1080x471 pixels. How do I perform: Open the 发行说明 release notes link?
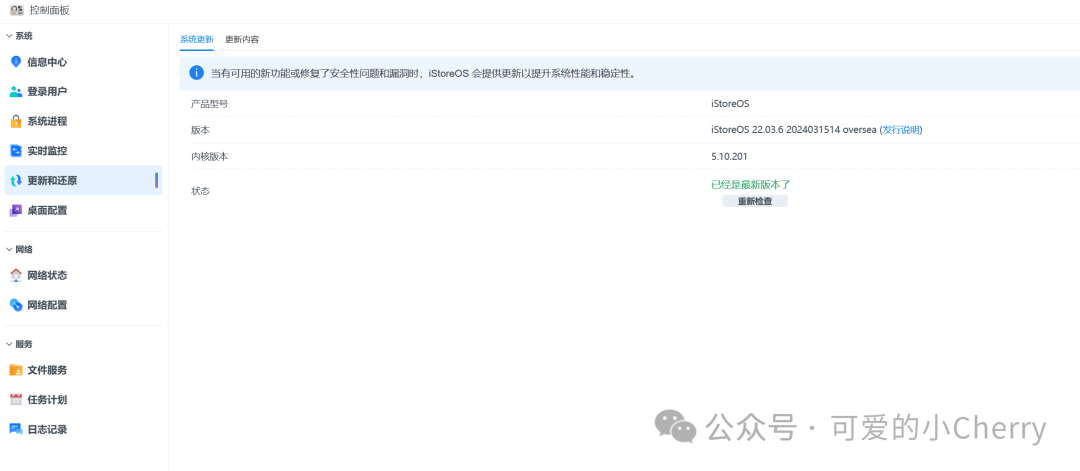pyautogui.click(x=902, y=130)
